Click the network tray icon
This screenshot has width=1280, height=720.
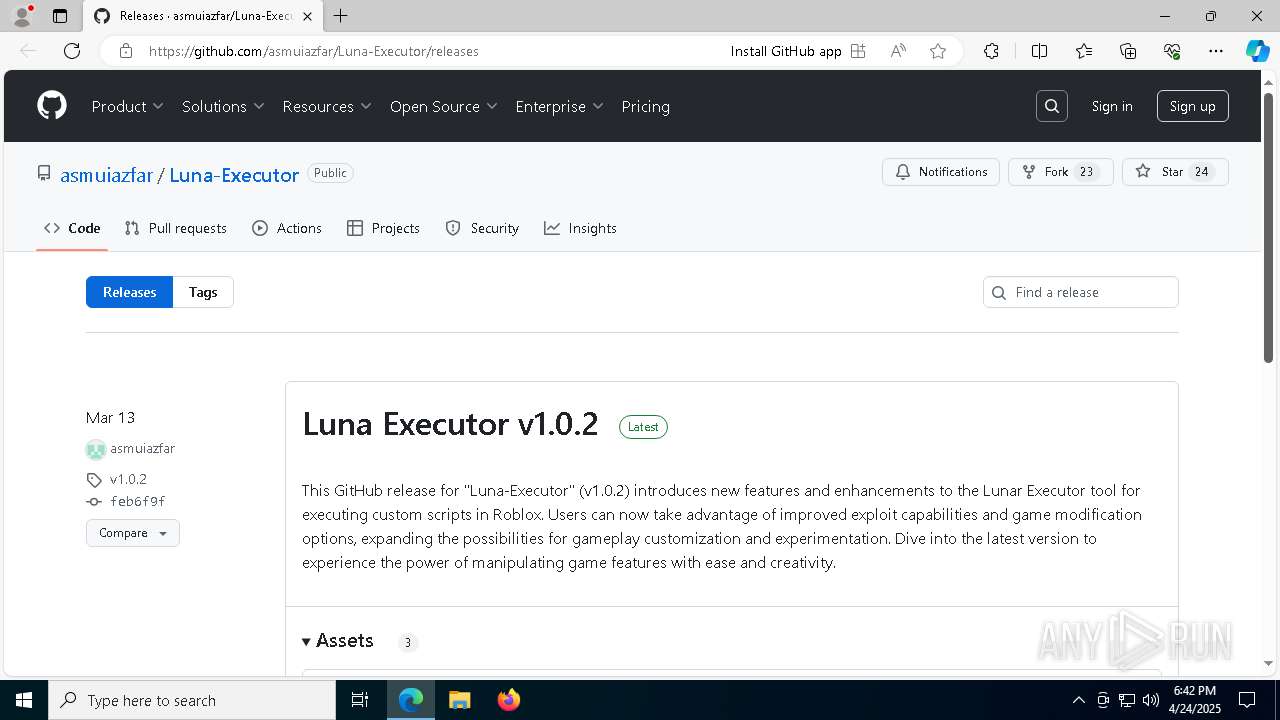click(x=1127, y=700)
